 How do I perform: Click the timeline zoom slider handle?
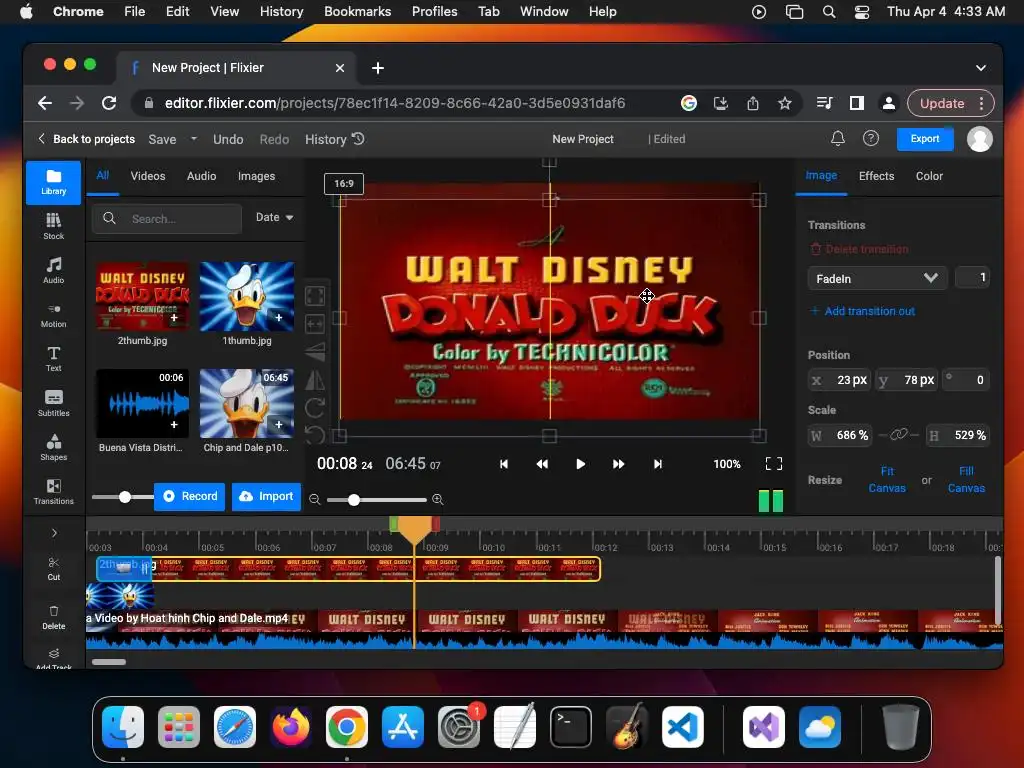click(x=354, y=500)
